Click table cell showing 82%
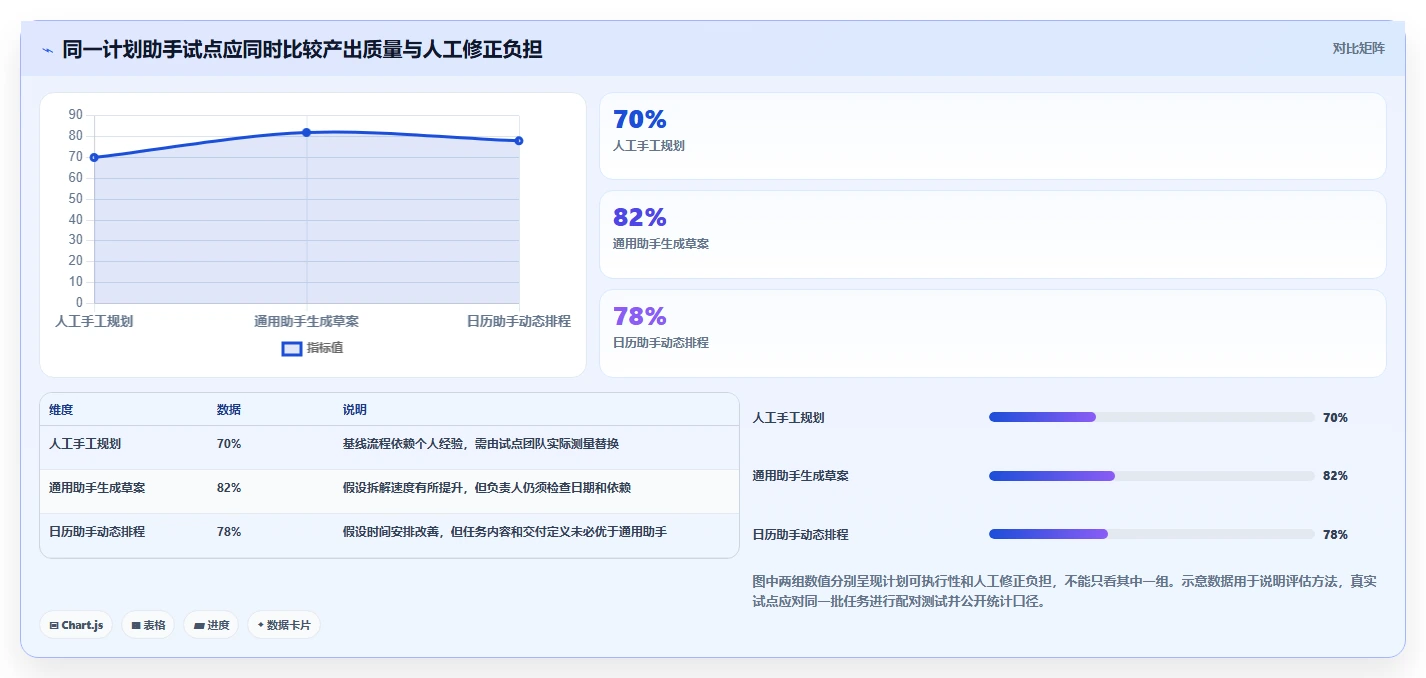 pos(229,488)
